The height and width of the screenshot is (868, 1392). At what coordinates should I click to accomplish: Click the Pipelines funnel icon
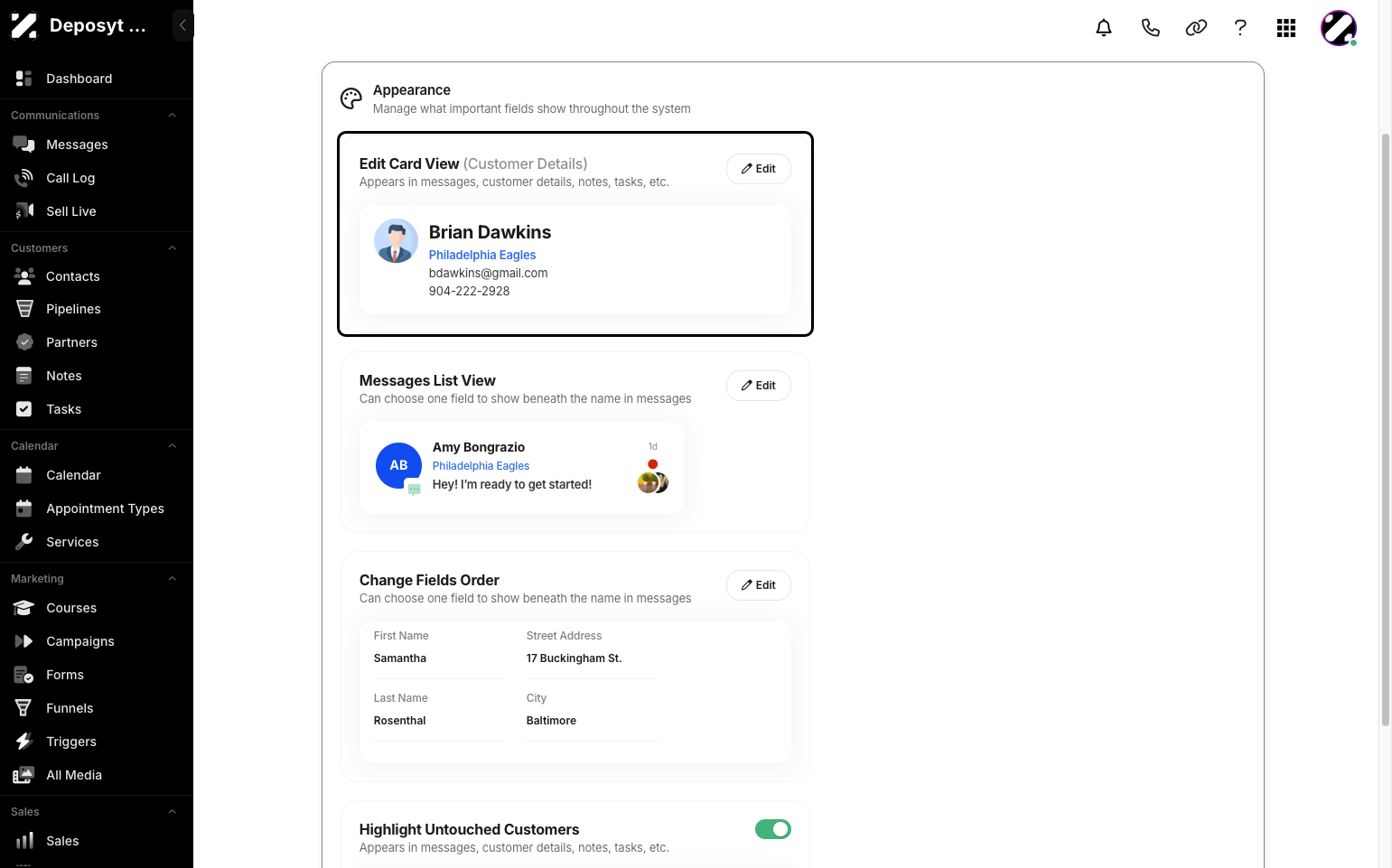24,309
